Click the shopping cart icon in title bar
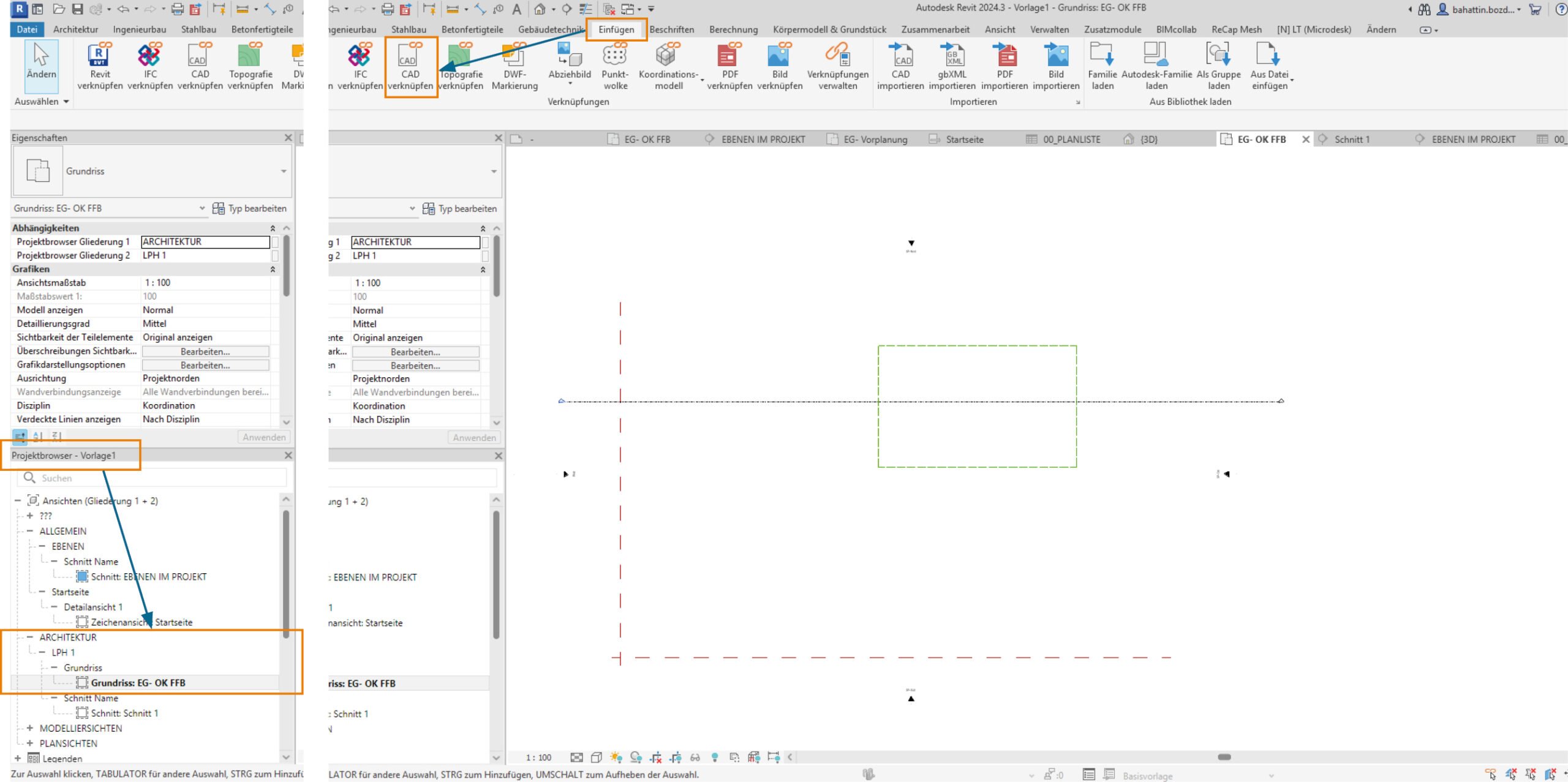 [1534, 9]
